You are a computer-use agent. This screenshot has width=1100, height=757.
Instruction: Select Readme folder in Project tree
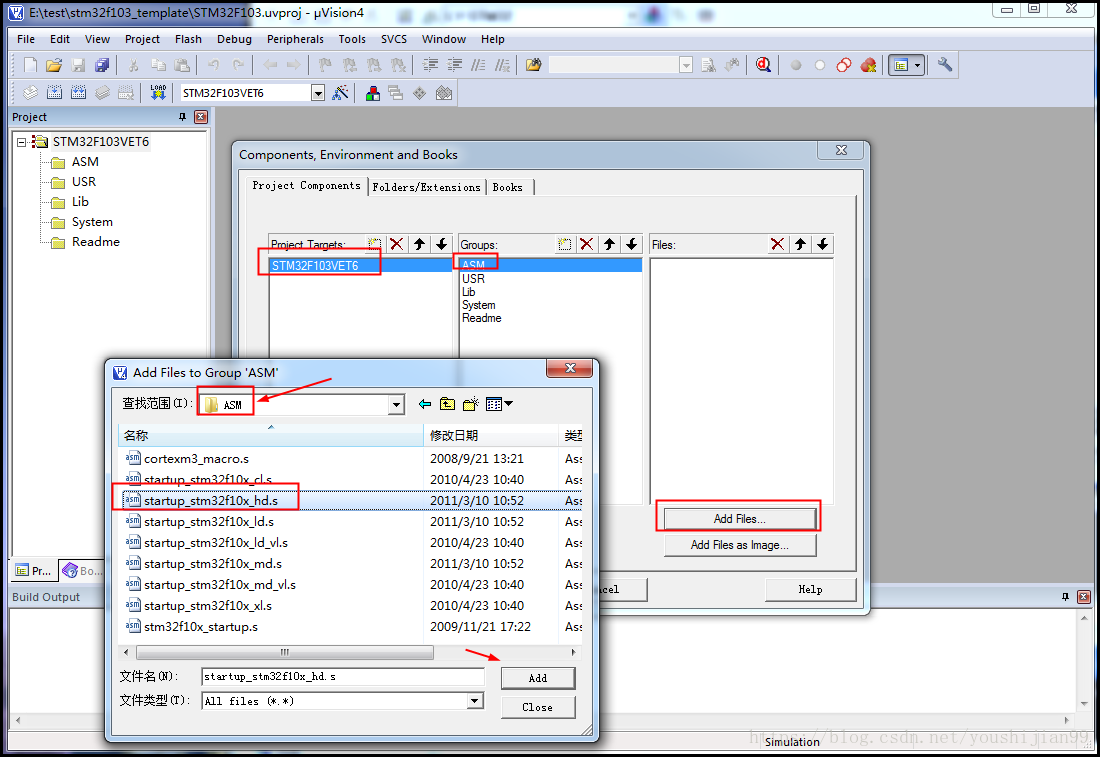95,242
